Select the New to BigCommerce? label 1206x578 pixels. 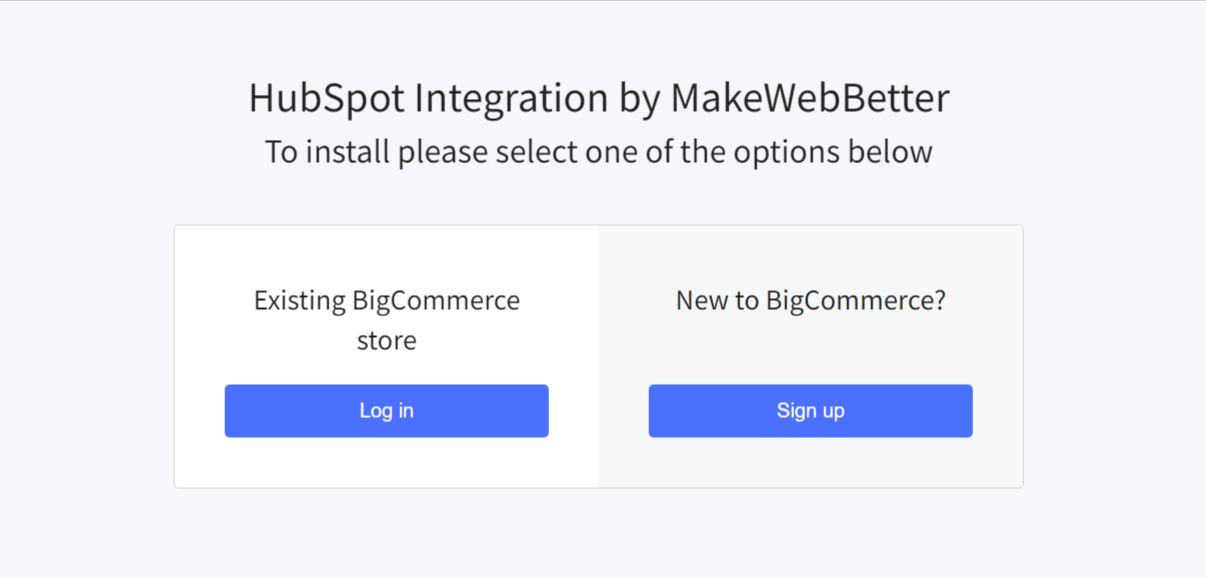[x=810, y=300]
